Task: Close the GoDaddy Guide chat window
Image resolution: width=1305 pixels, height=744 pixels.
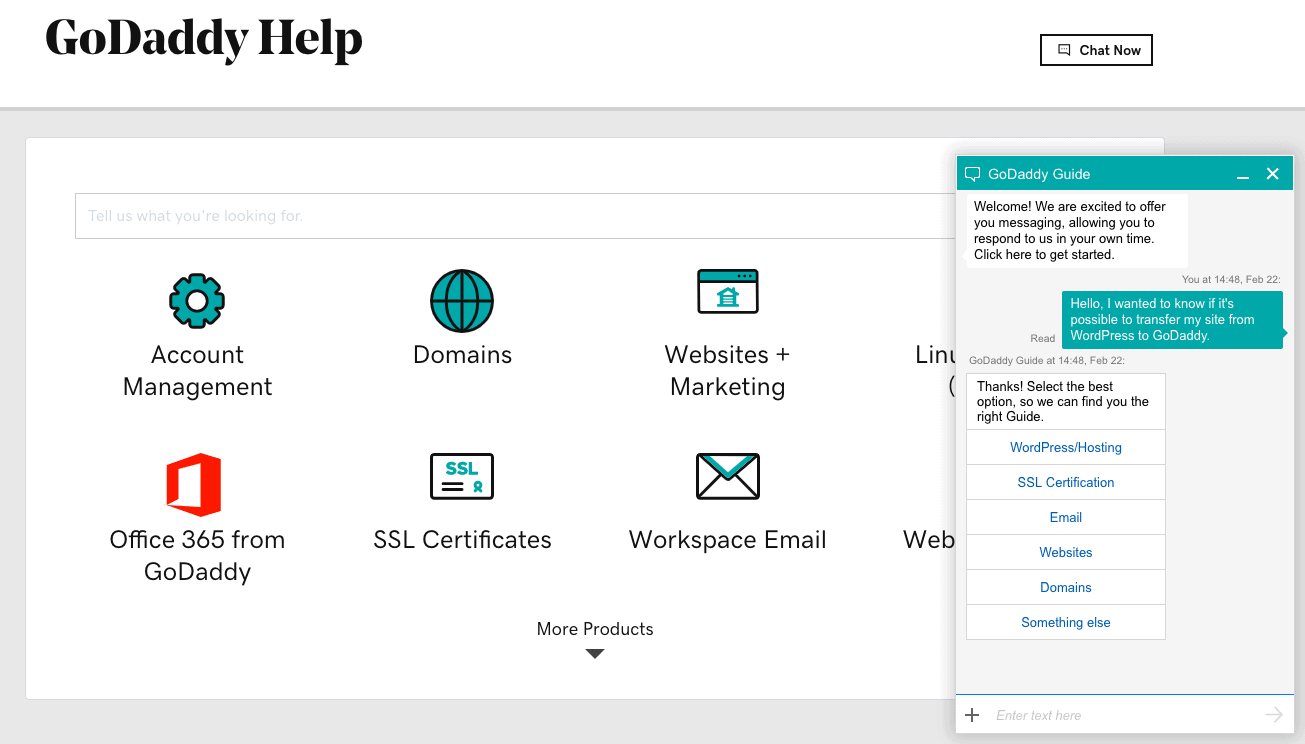Action: click(x=1273, y=174)
